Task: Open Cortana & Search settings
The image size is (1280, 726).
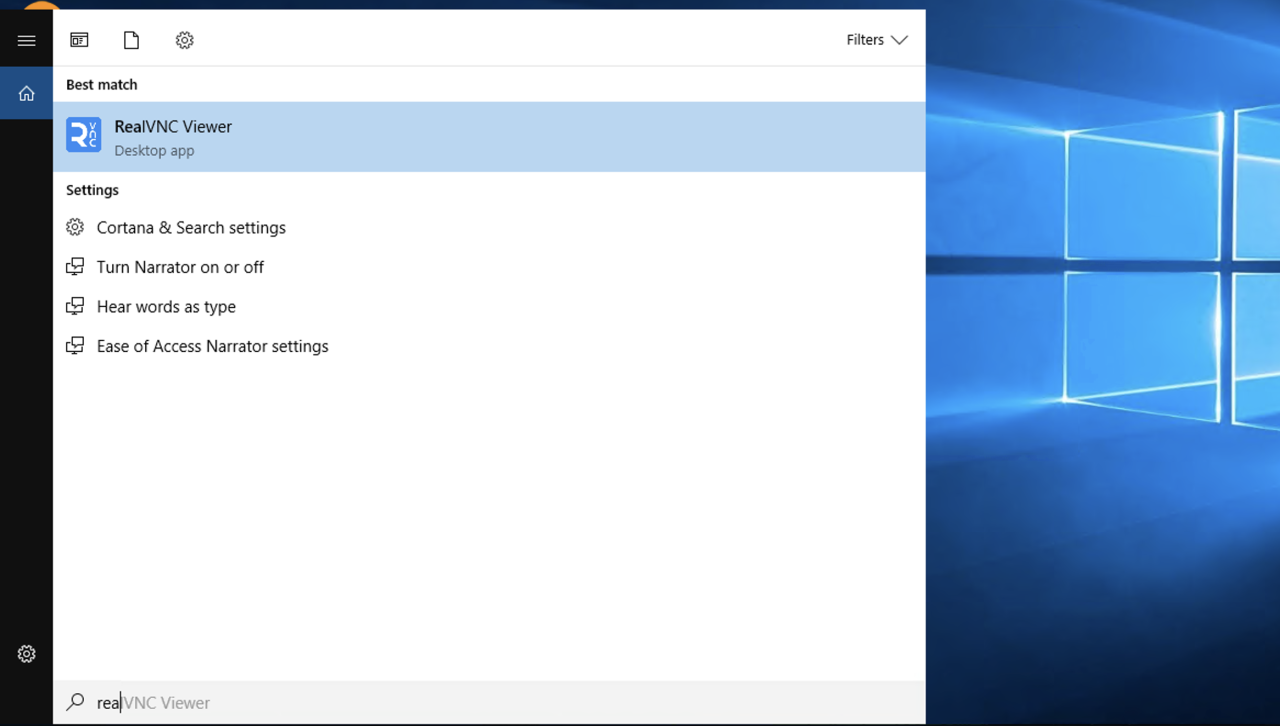Action: coord(191,228)
